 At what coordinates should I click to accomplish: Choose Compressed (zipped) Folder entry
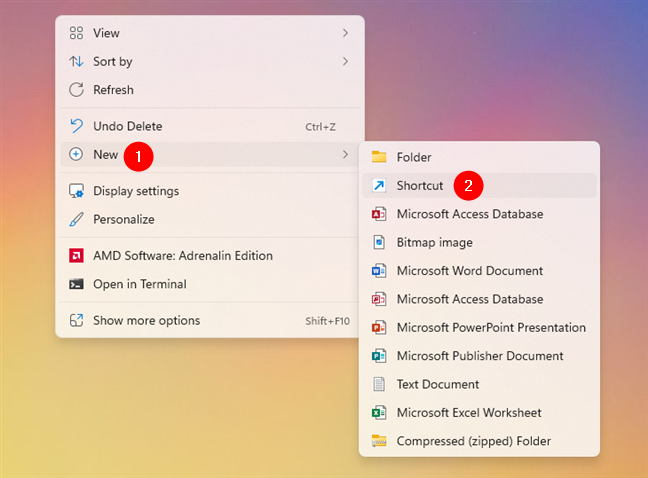pyautogui.click(x=479, y=441)
